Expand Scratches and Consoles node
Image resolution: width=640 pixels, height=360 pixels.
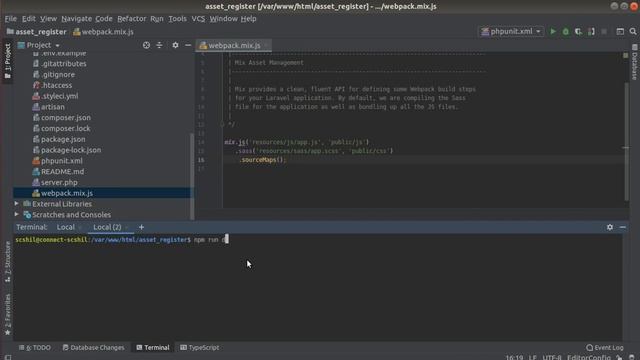pos(16,214)
